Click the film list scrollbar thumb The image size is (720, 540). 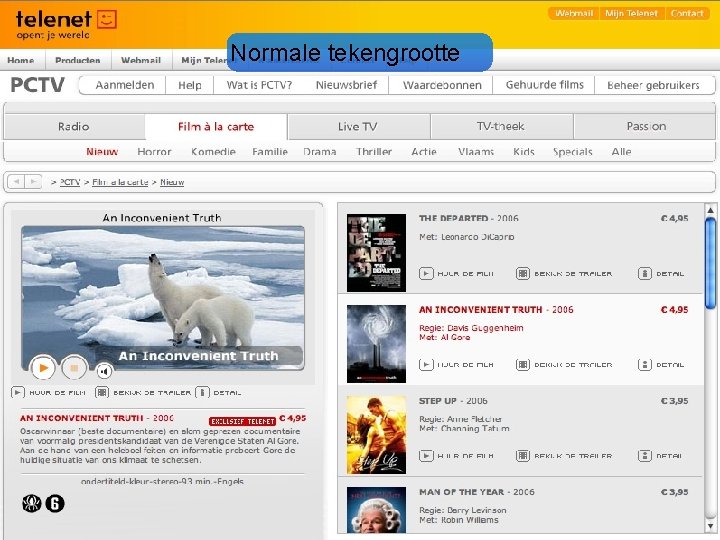(x=710, y=263)
